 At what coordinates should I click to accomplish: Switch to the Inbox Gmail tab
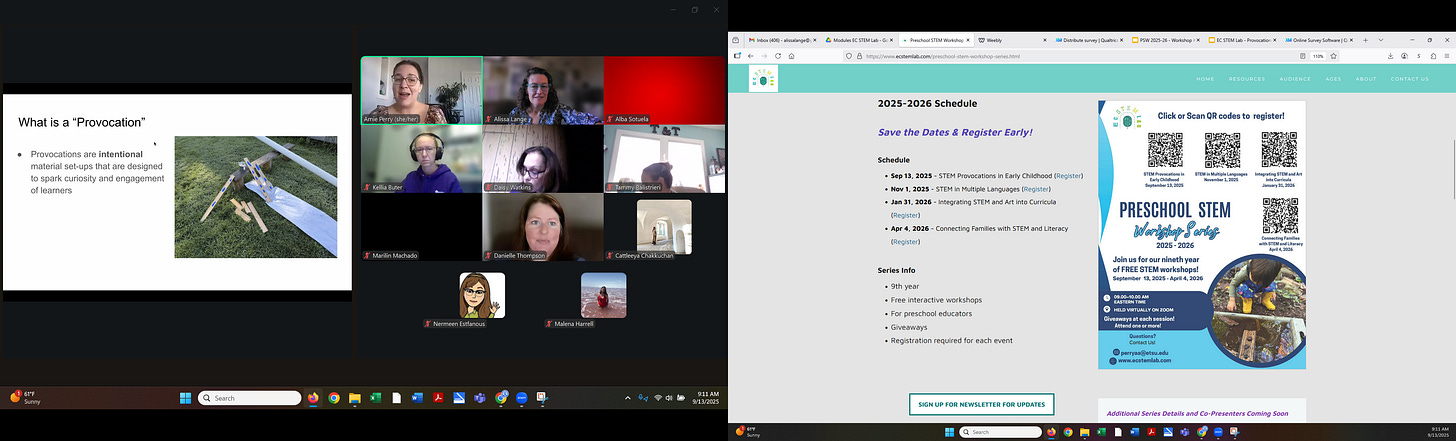tap(782, 40)
